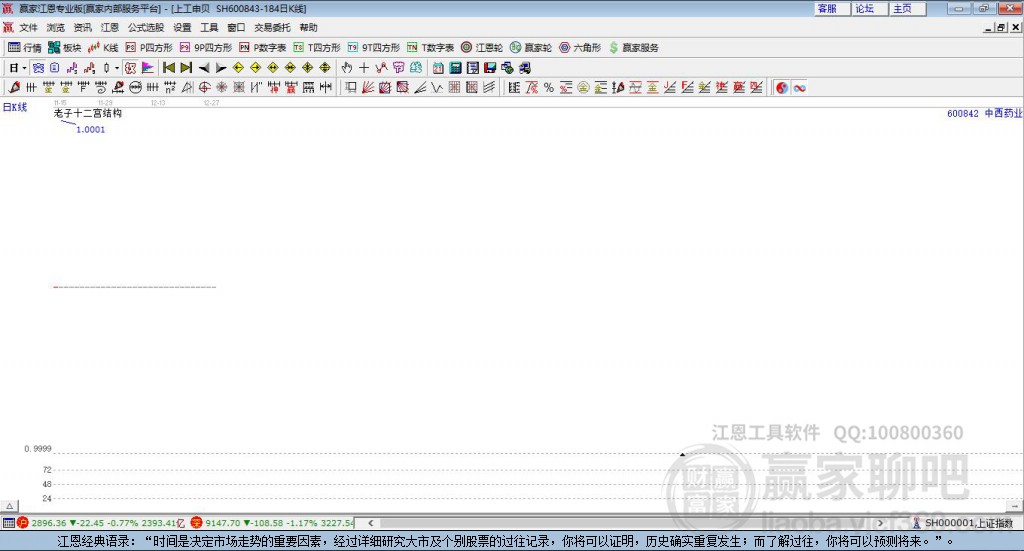Click the 沪 Shanghai index status icon
Viewport: 1024px width, 551px height.
(23, 522)
